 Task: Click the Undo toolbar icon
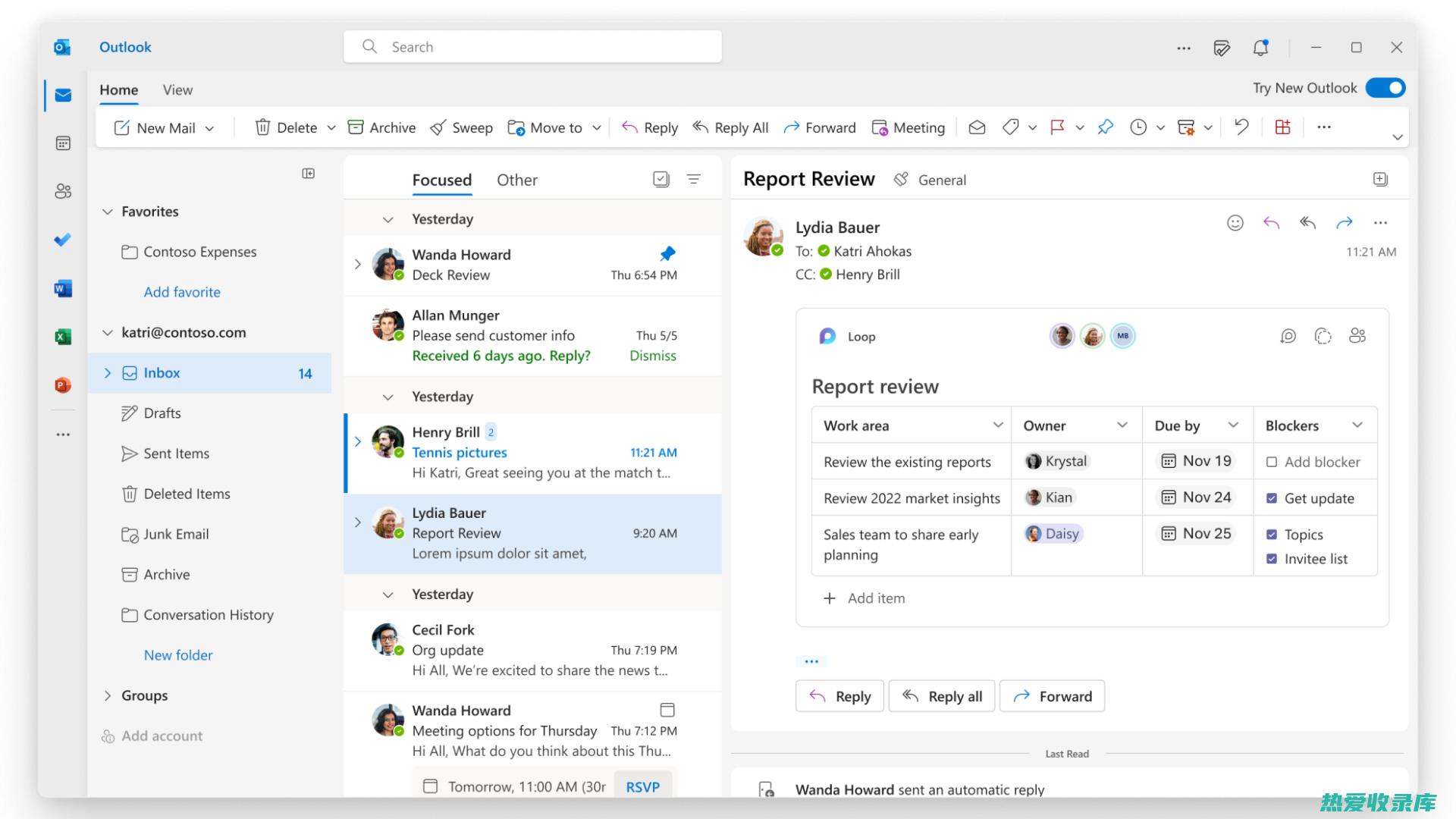click(1241, 127)
